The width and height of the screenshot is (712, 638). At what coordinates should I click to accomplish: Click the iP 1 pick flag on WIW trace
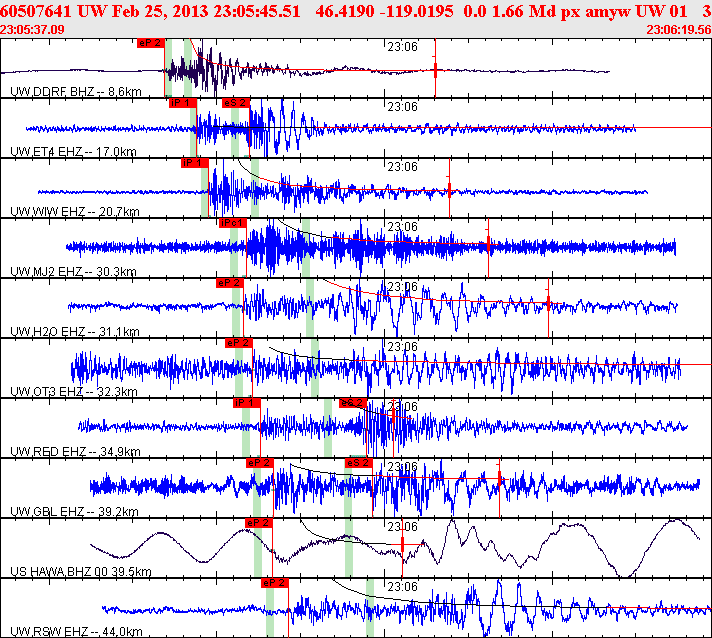pyautogui.click(x=194, y=163)
